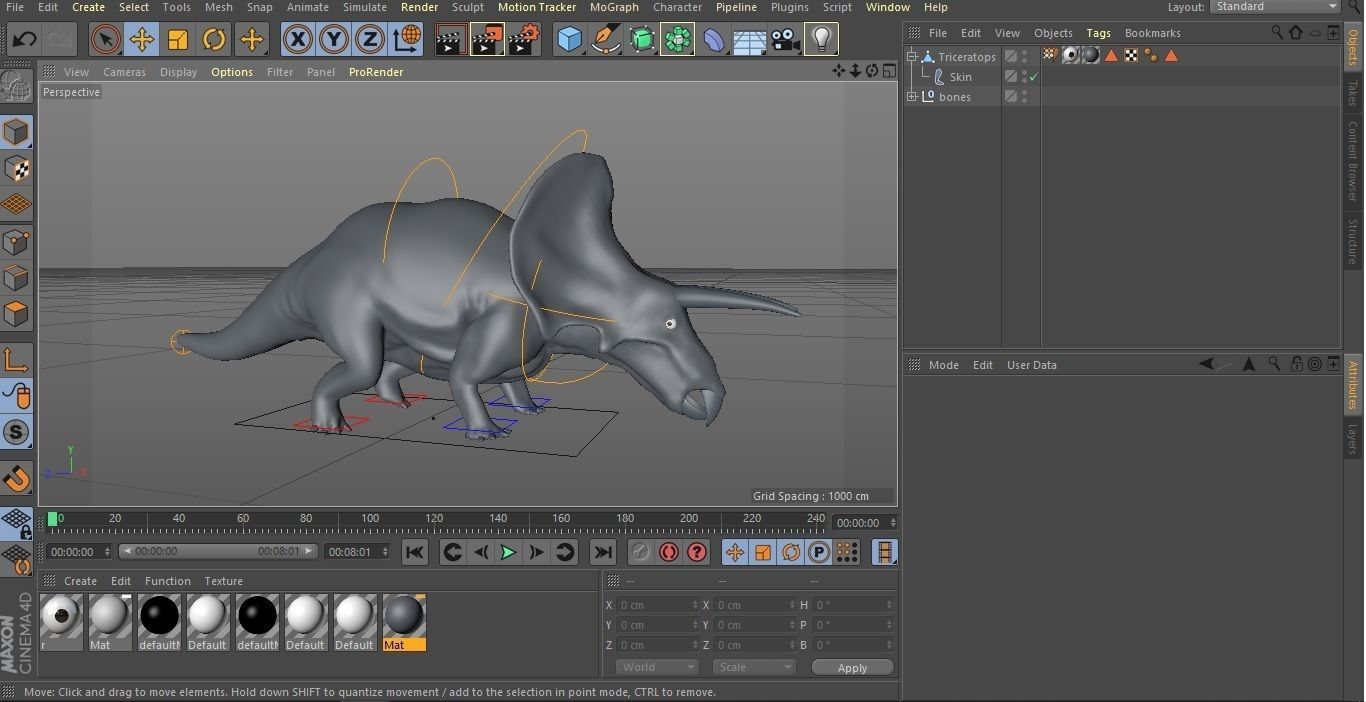Toggle Autokeying red circle button
Viewport: 1366px width, 702px height.
click(668, 552)
